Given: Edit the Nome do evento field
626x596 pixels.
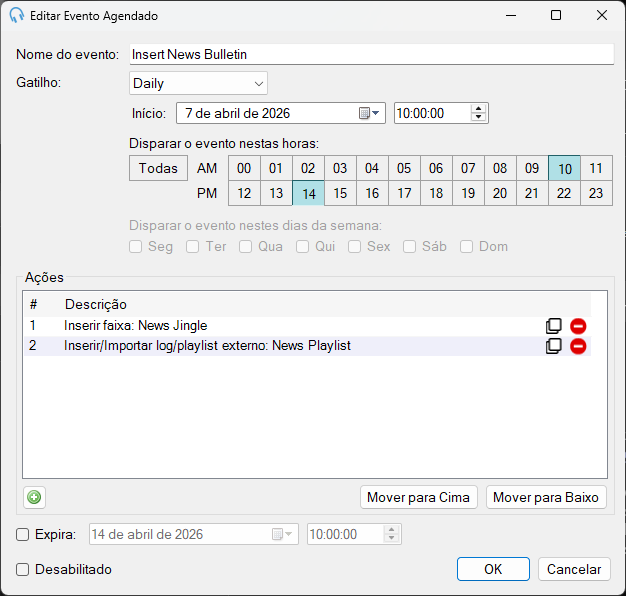Looking at the screenshot, I should pos(372,54).
